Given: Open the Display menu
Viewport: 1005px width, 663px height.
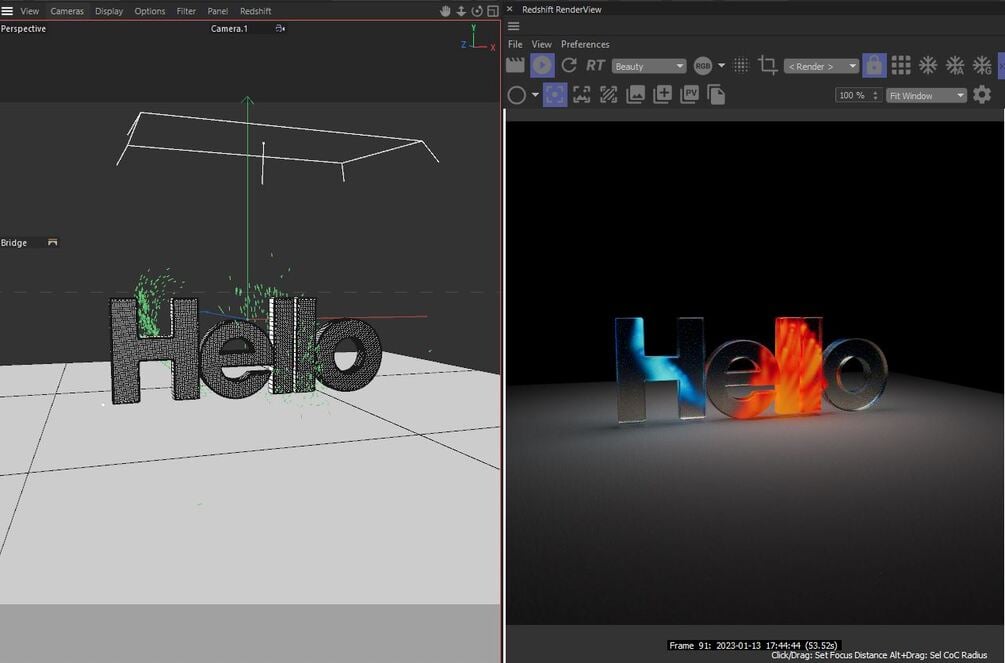Looking at the screenshot, I should coord(109,11).
